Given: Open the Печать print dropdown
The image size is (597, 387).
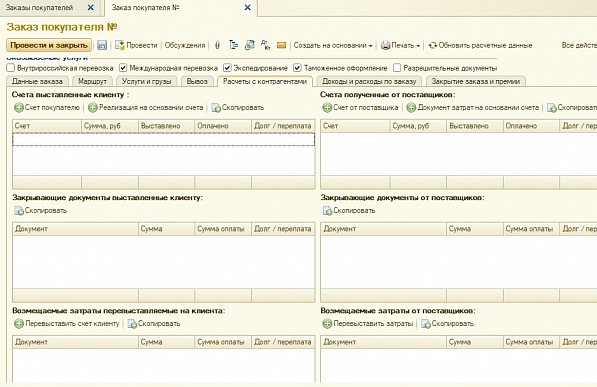Looking at the screenshot, I should click(x=401, y=45).
